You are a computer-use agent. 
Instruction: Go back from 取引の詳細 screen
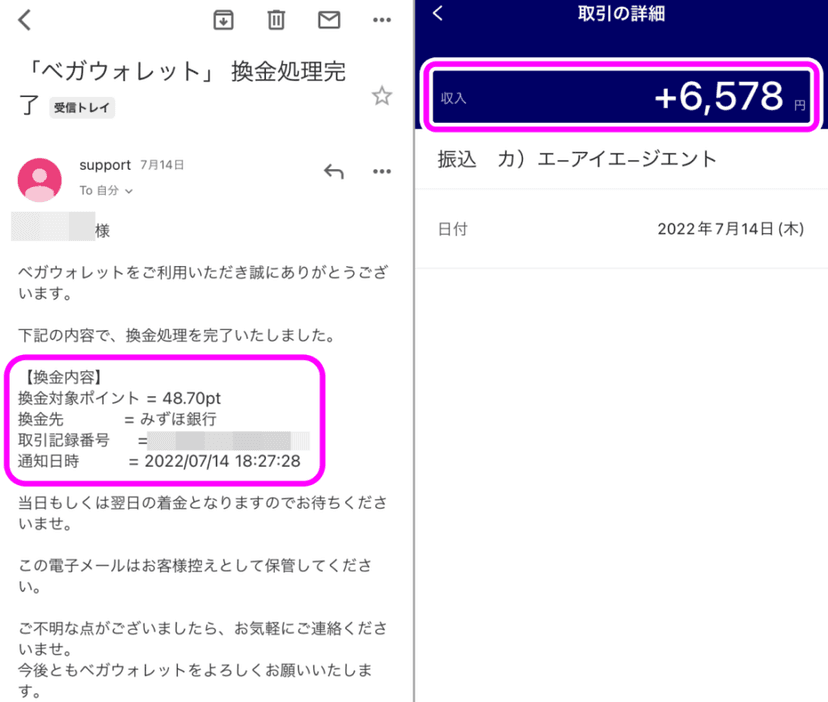click(437, 13)
